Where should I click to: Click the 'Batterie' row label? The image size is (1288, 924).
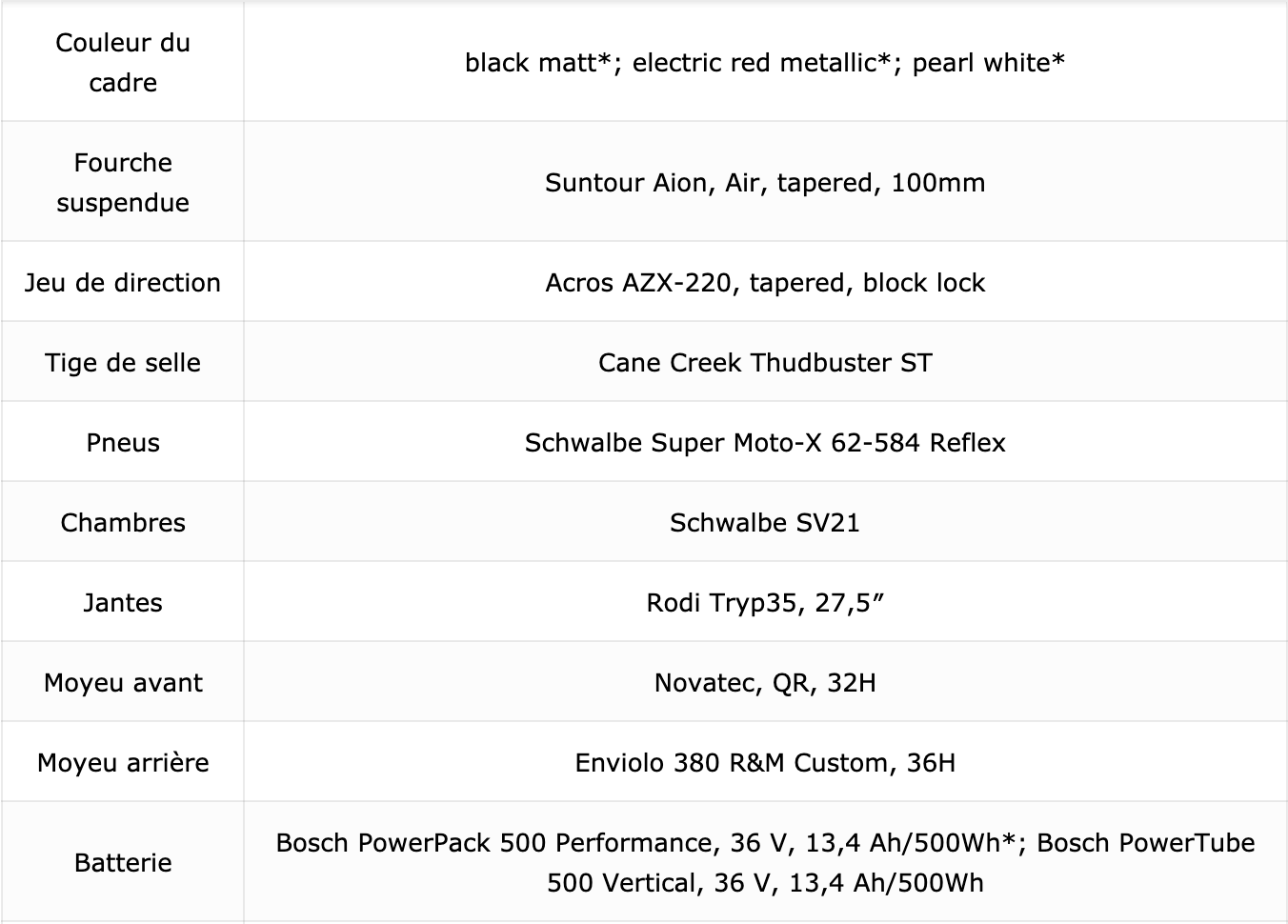123,863
